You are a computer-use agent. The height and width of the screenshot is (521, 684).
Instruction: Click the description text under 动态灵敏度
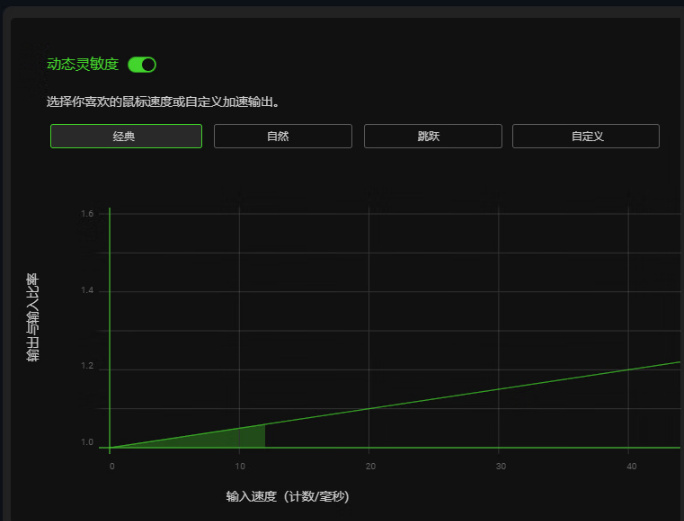(163, 102)
